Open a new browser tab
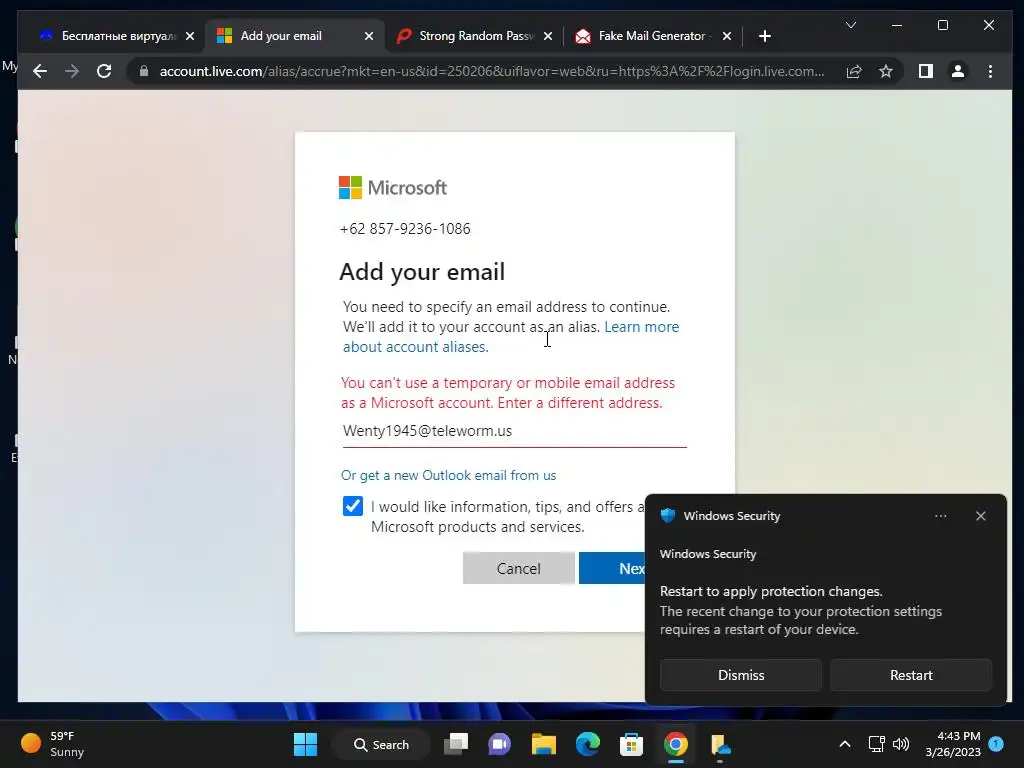Viewport: 1024px width, 768px height. click(x=765, y=36)
